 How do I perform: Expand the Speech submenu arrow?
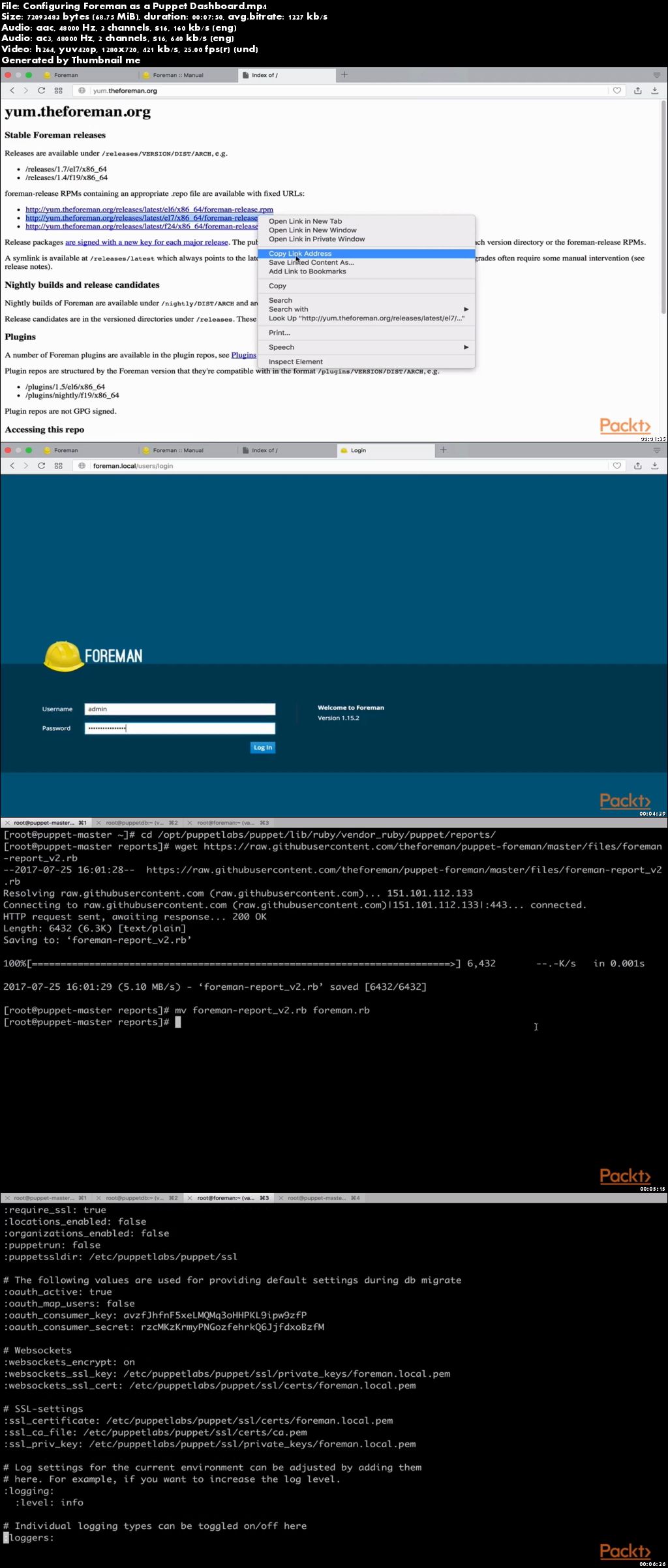click(x=466, y=347)
